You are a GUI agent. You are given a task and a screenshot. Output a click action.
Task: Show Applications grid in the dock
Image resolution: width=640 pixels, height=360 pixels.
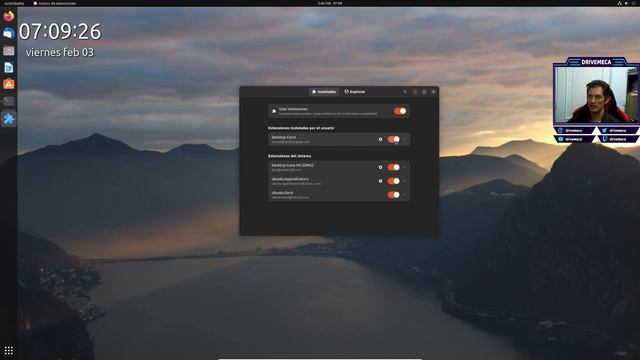(9, 351)
